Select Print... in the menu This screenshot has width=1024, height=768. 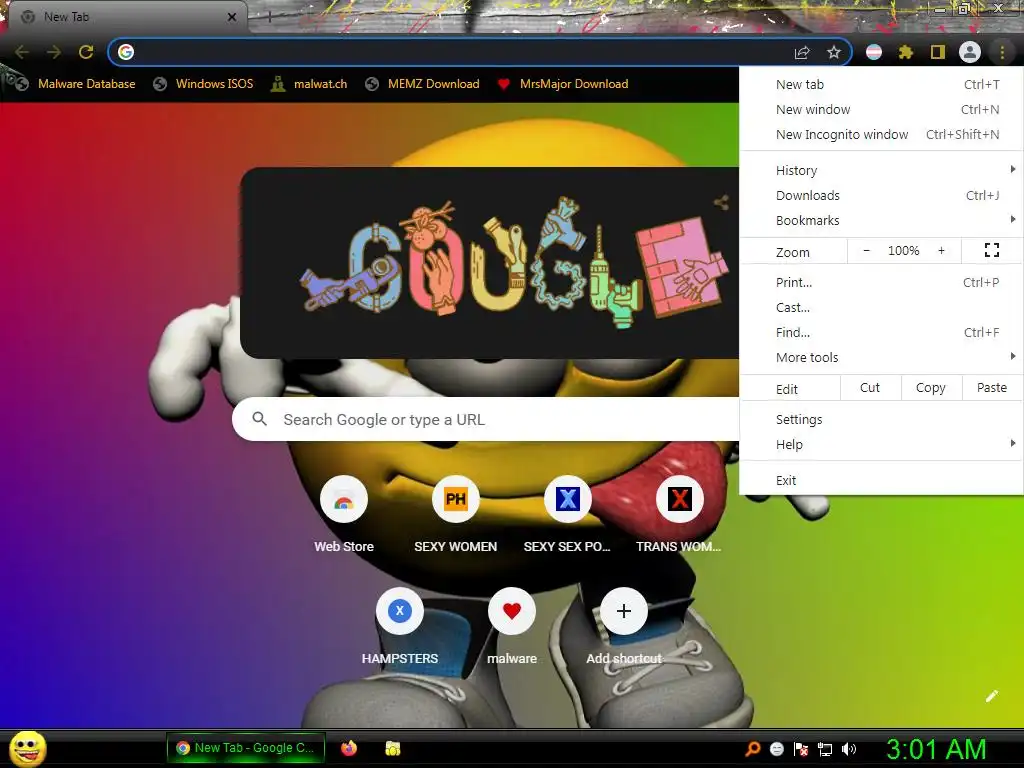coord(881,283)
